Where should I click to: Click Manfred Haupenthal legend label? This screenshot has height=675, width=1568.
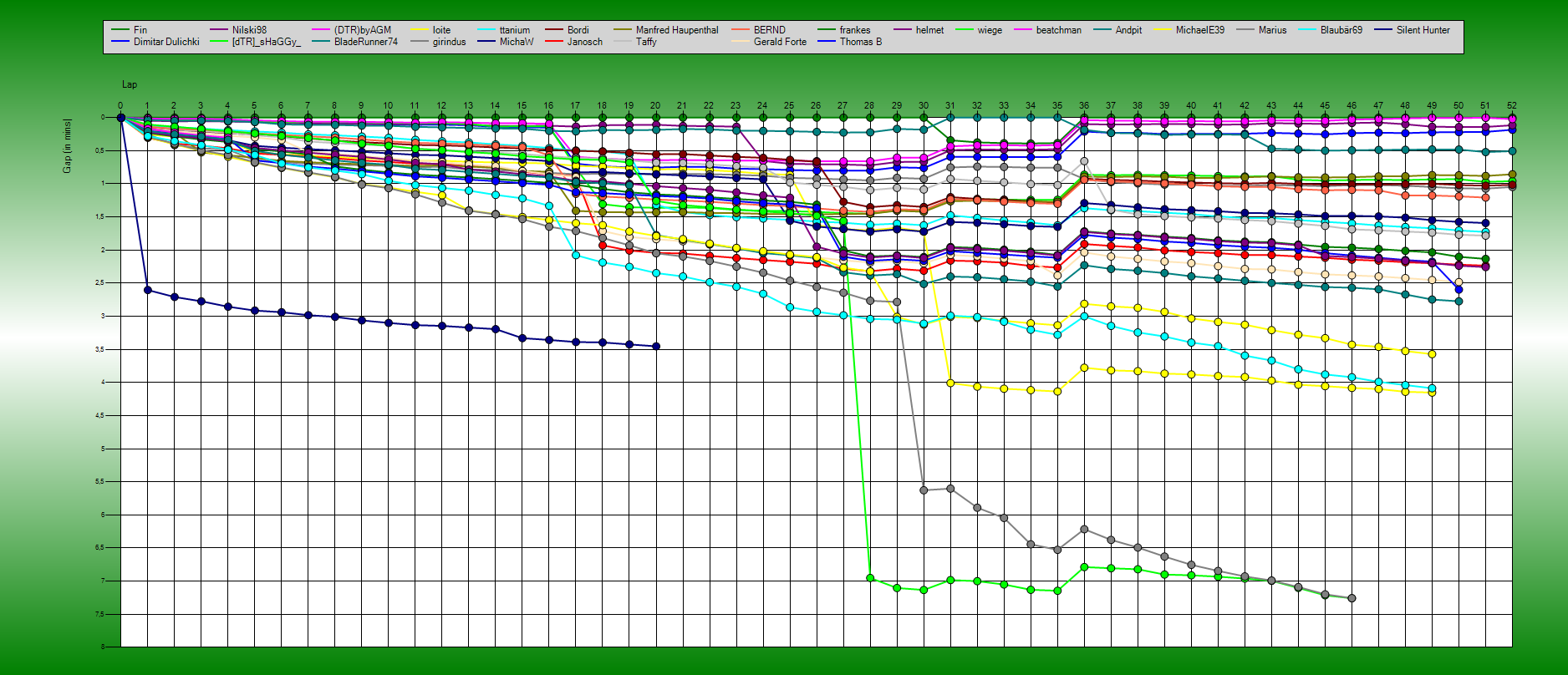677,30
